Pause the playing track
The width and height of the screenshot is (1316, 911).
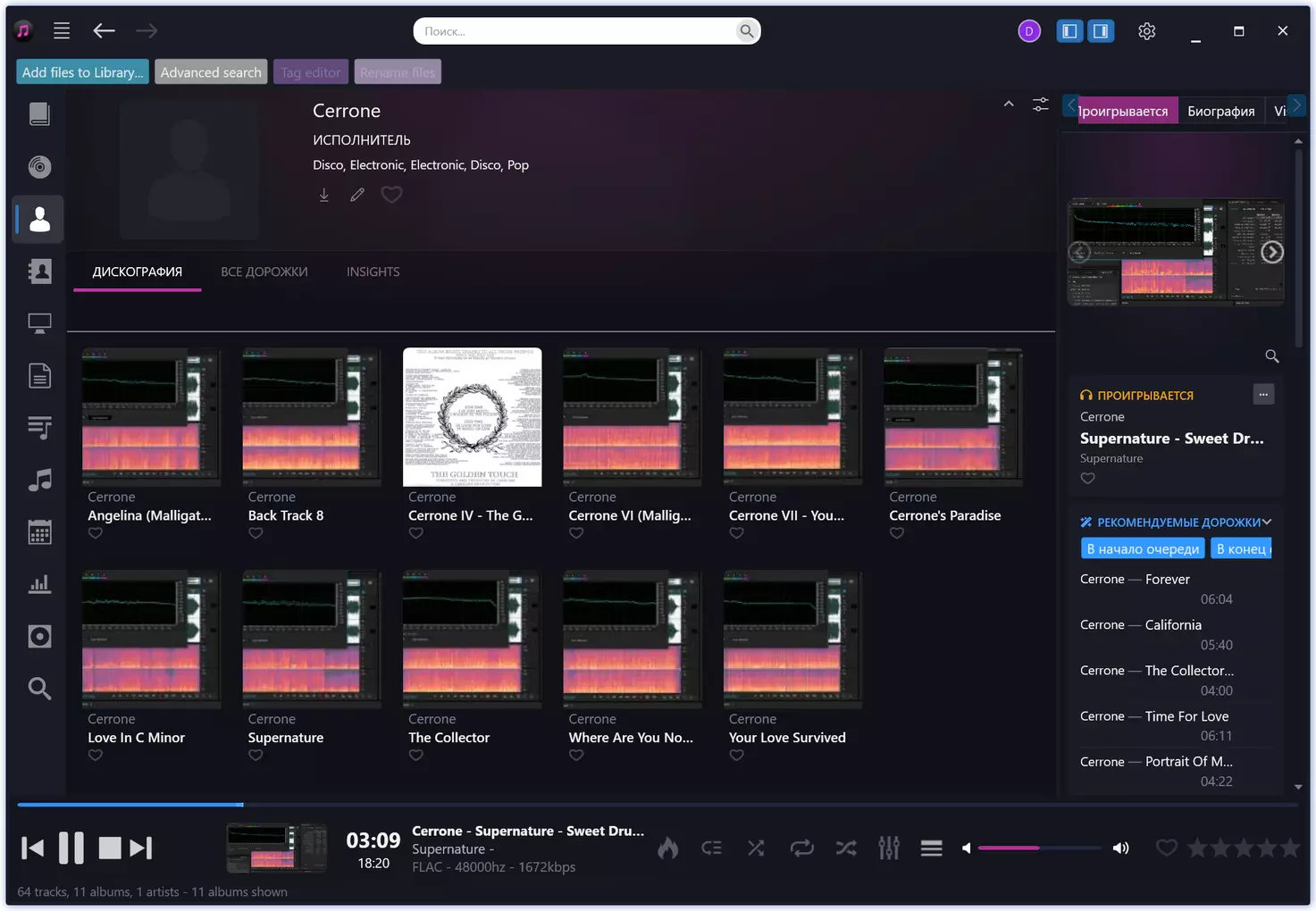[x=71, y=848]
